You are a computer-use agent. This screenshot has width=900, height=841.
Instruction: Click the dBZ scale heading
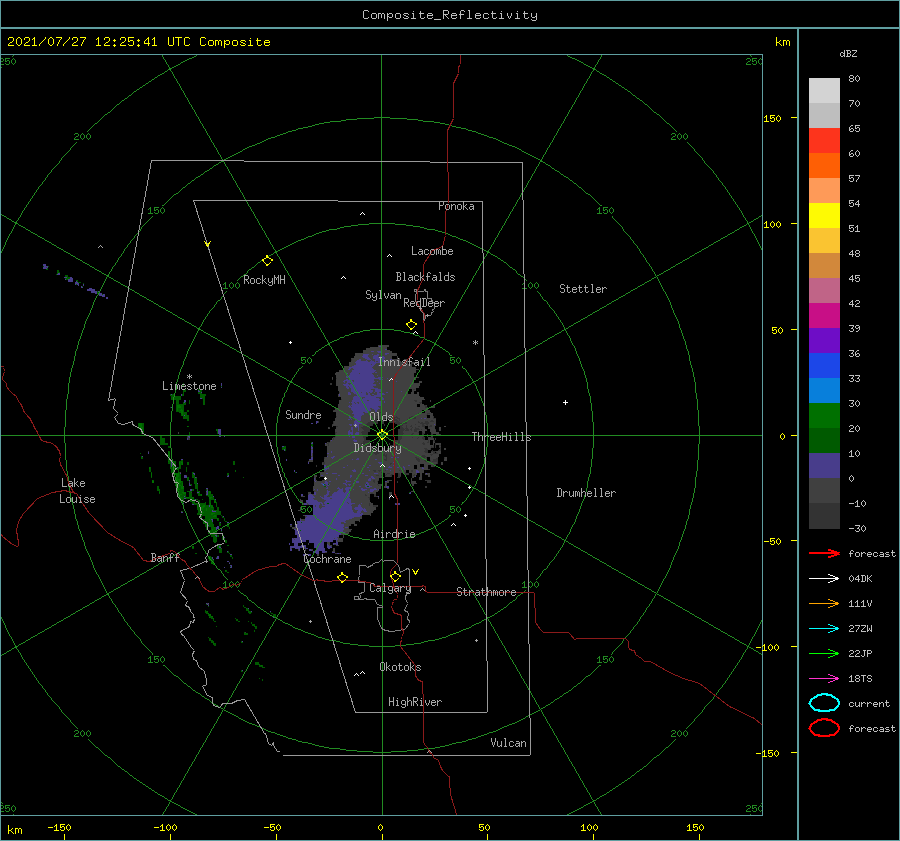tap(848, 53)
